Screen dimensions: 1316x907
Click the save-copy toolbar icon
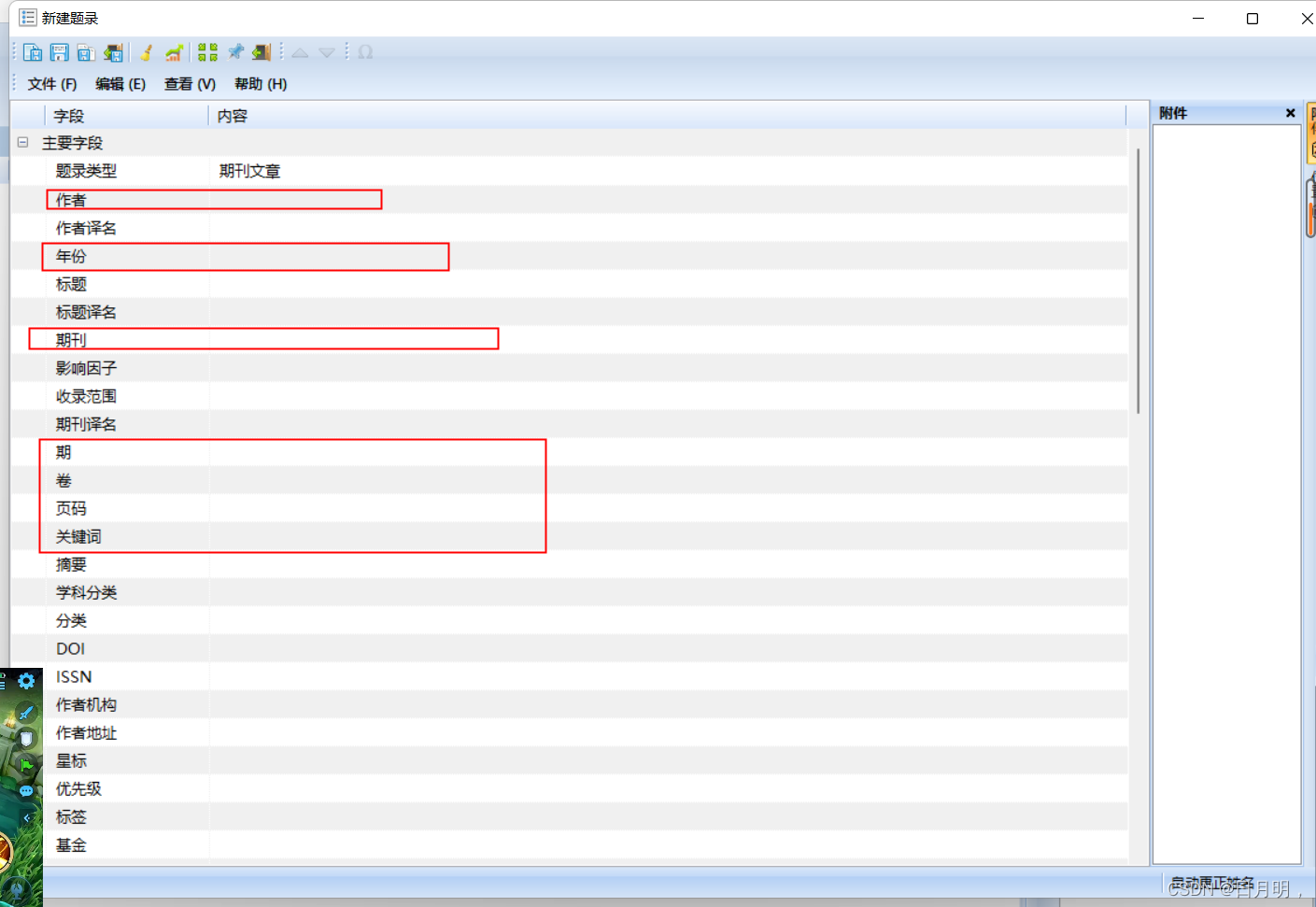86,52
